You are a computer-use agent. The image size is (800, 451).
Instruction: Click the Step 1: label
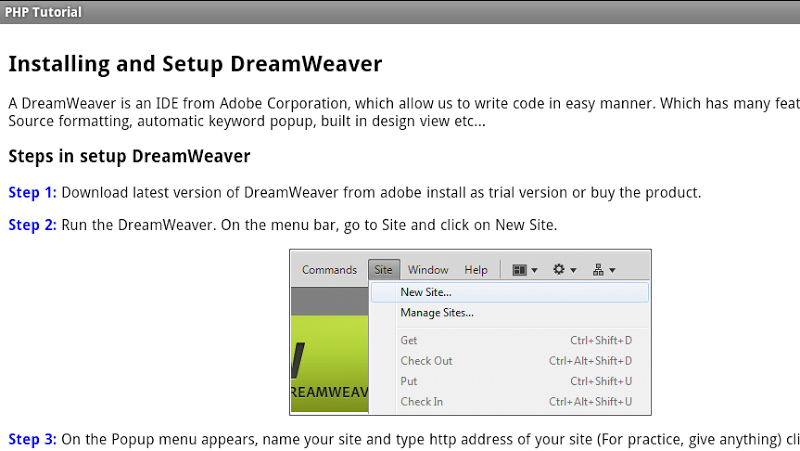pos(32,193)
